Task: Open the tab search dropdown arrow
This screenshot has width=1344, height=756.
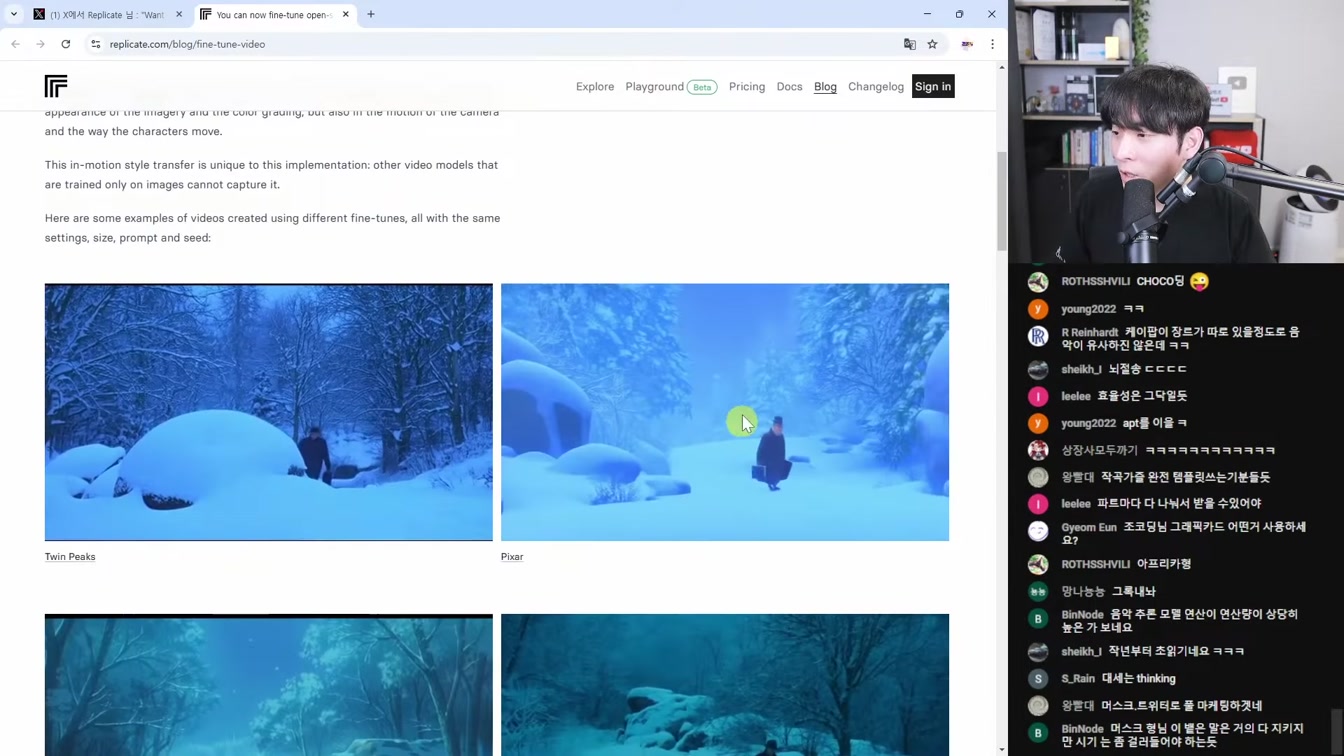Action: point(14,14)
